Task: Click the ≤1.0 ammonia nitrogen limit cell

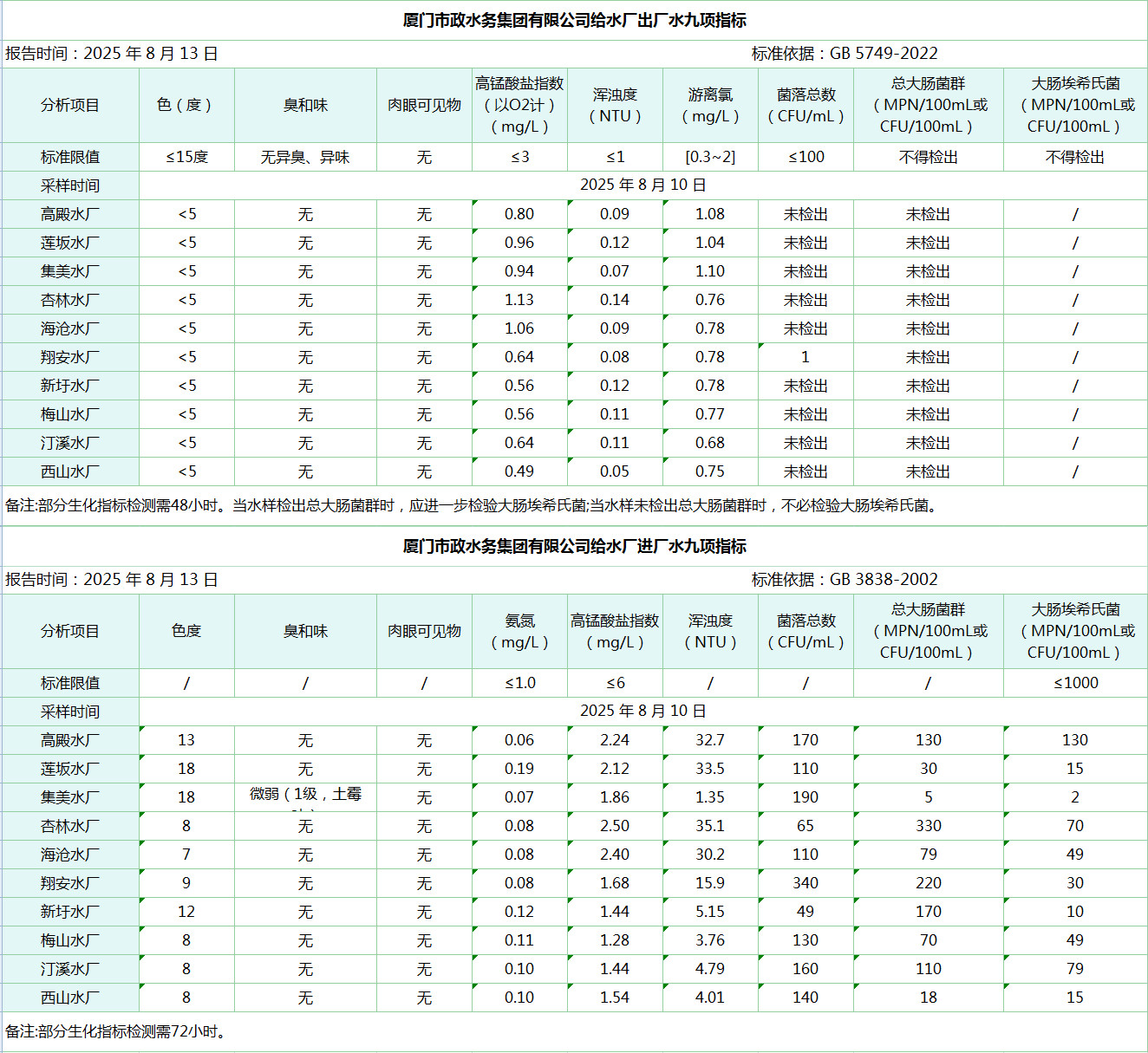Action: [x=519, y=683]
